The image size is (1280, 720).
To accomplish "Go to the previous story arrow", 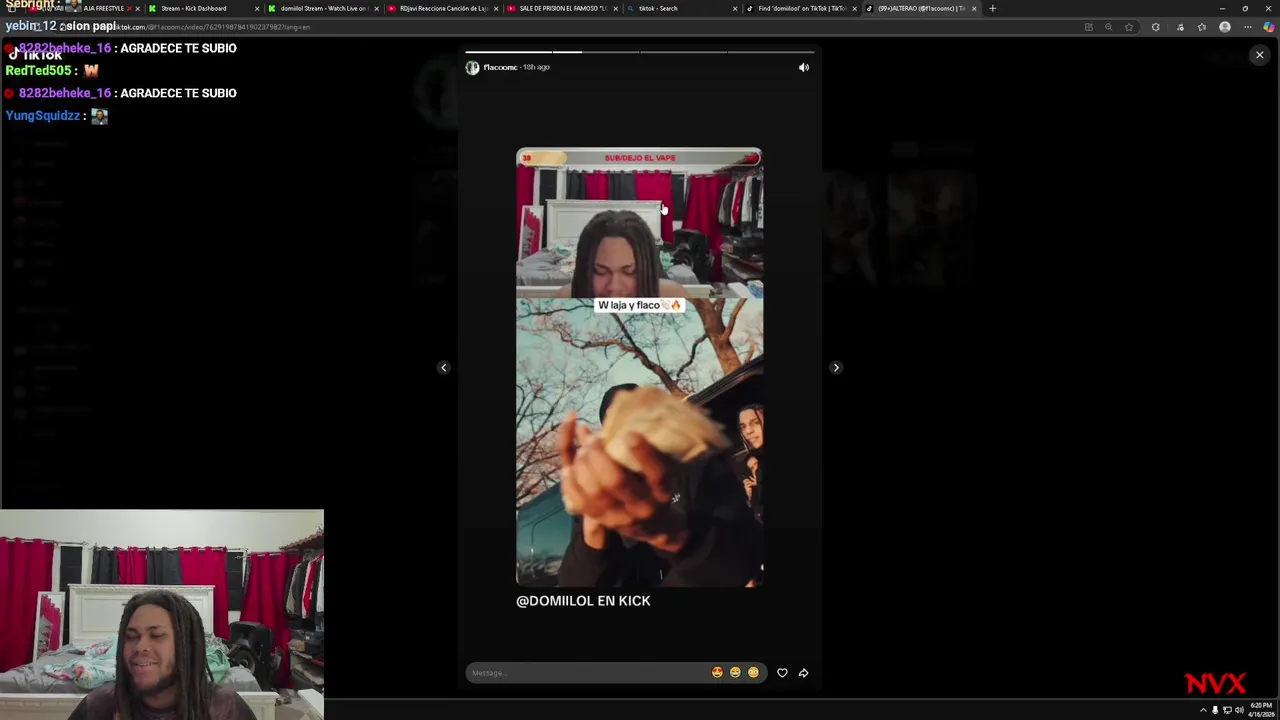I will tap(444, 367).
